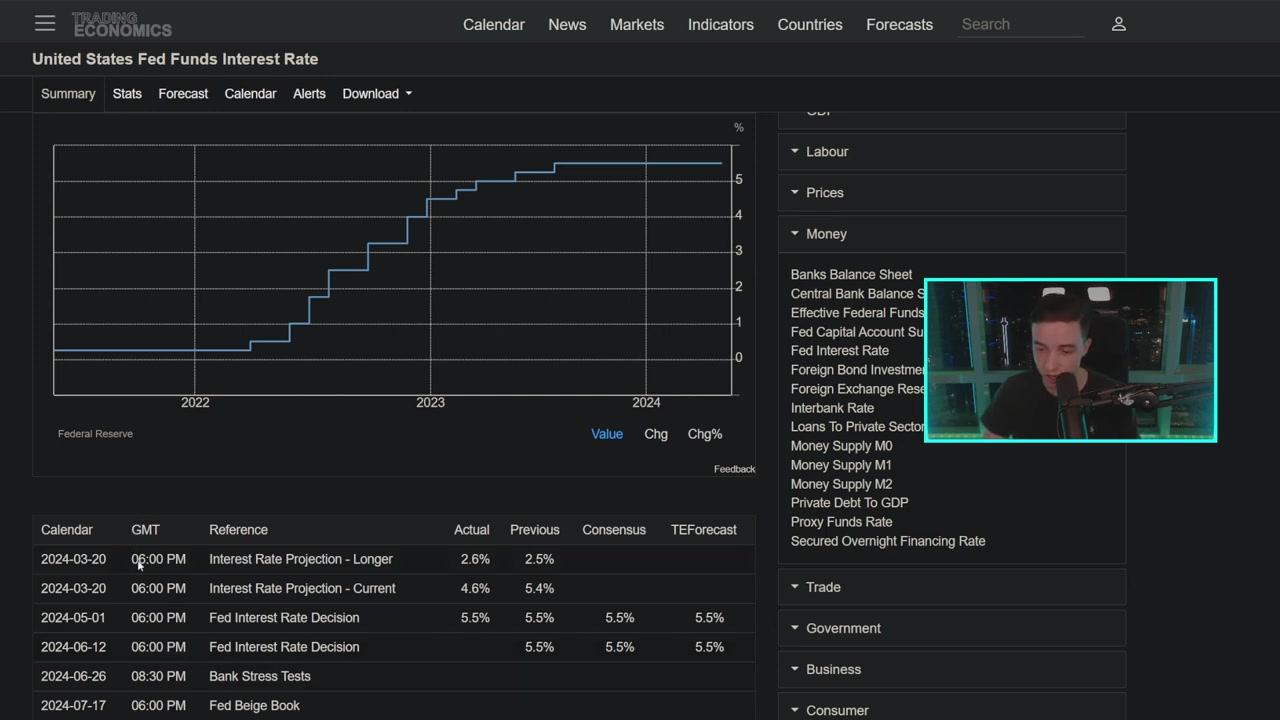Click the 2.6% actual value cell
The height and width of the screenshot is (720, 1280).
coord(475,559)
